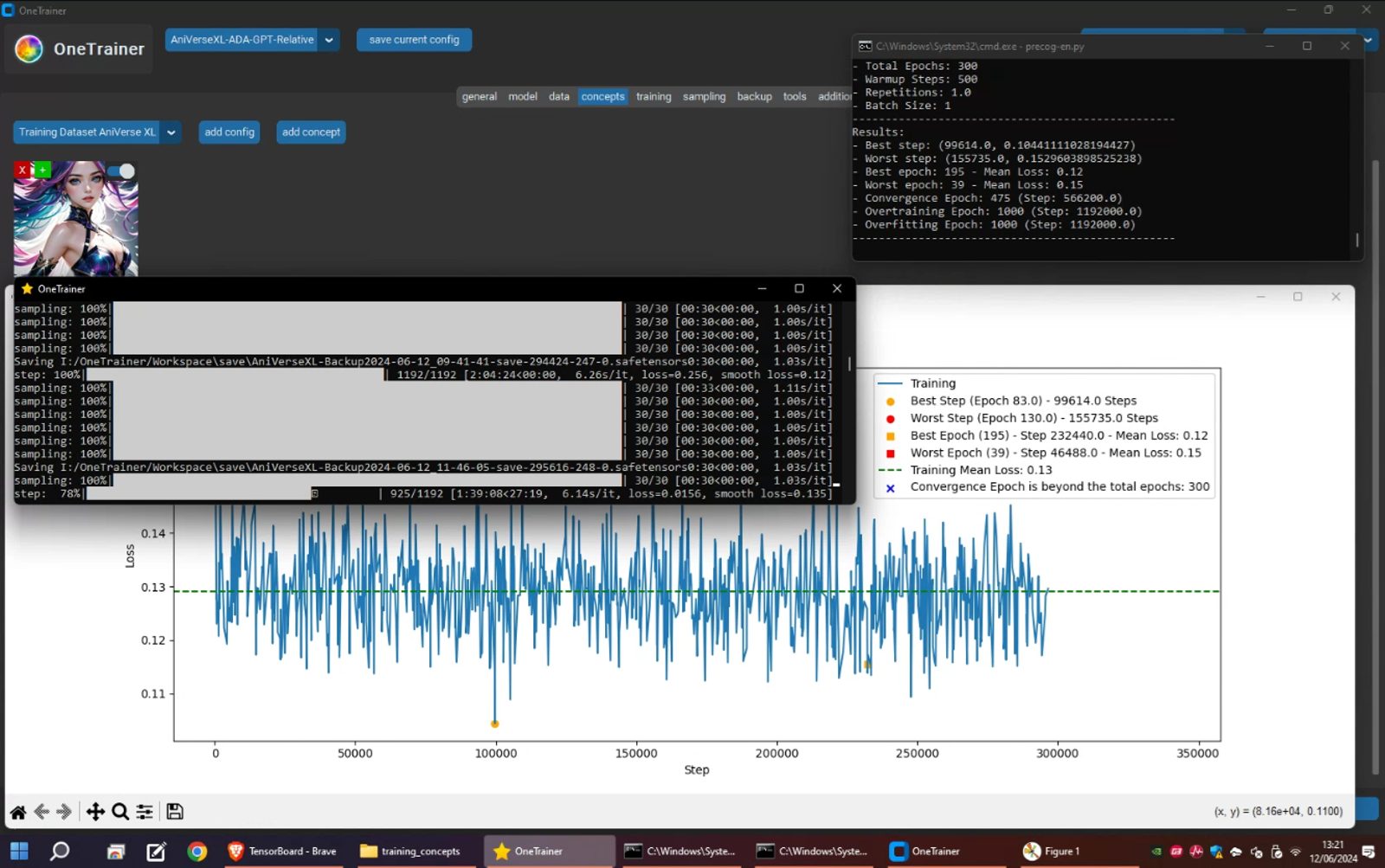
Task: Click save current config button
Action: click(414, 40)
